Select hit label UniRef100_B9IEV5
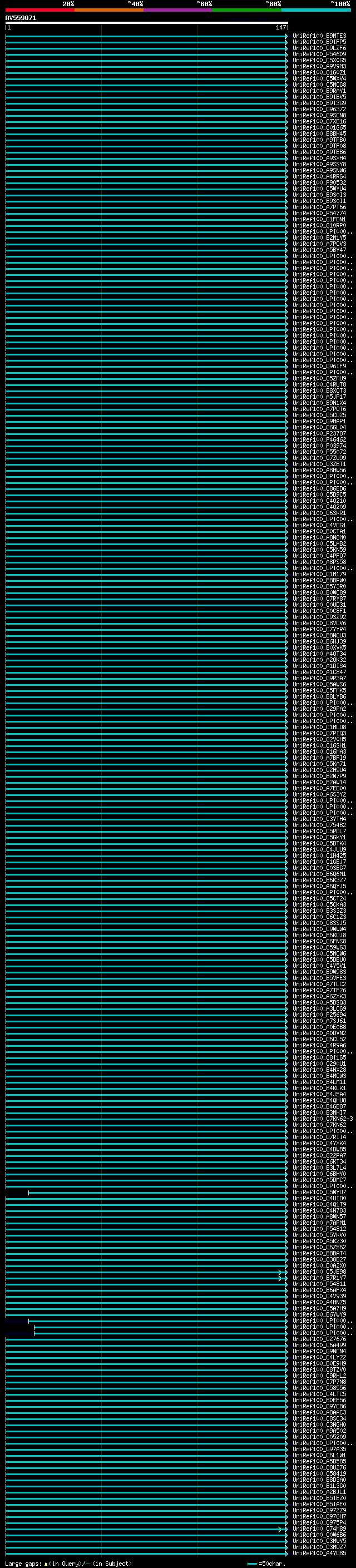The width and height of the screenshot is (356, 1568). click(x=319, y=97)
